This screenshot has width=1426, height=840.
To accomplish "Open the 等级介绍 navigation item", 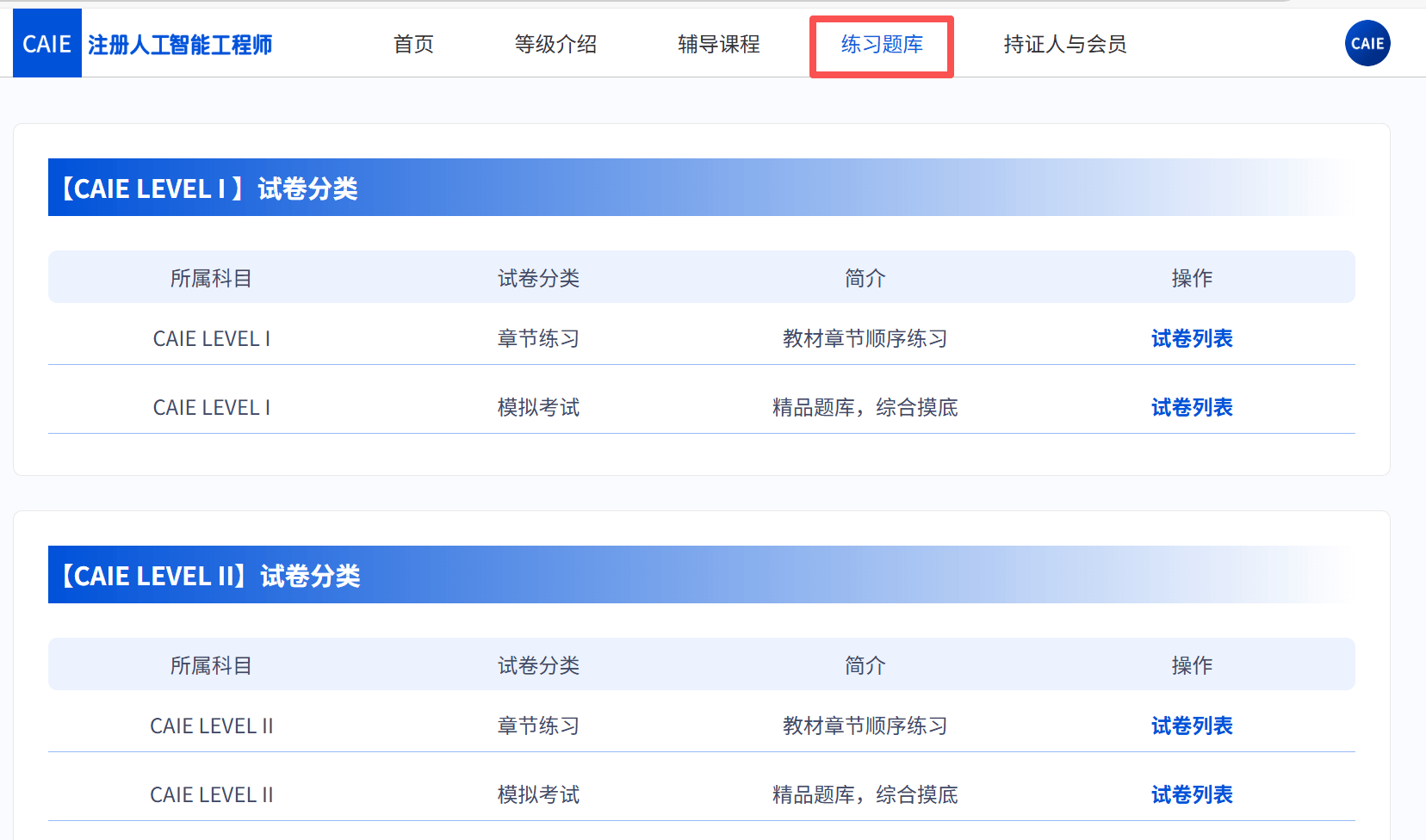I will [x=555, y=45].
